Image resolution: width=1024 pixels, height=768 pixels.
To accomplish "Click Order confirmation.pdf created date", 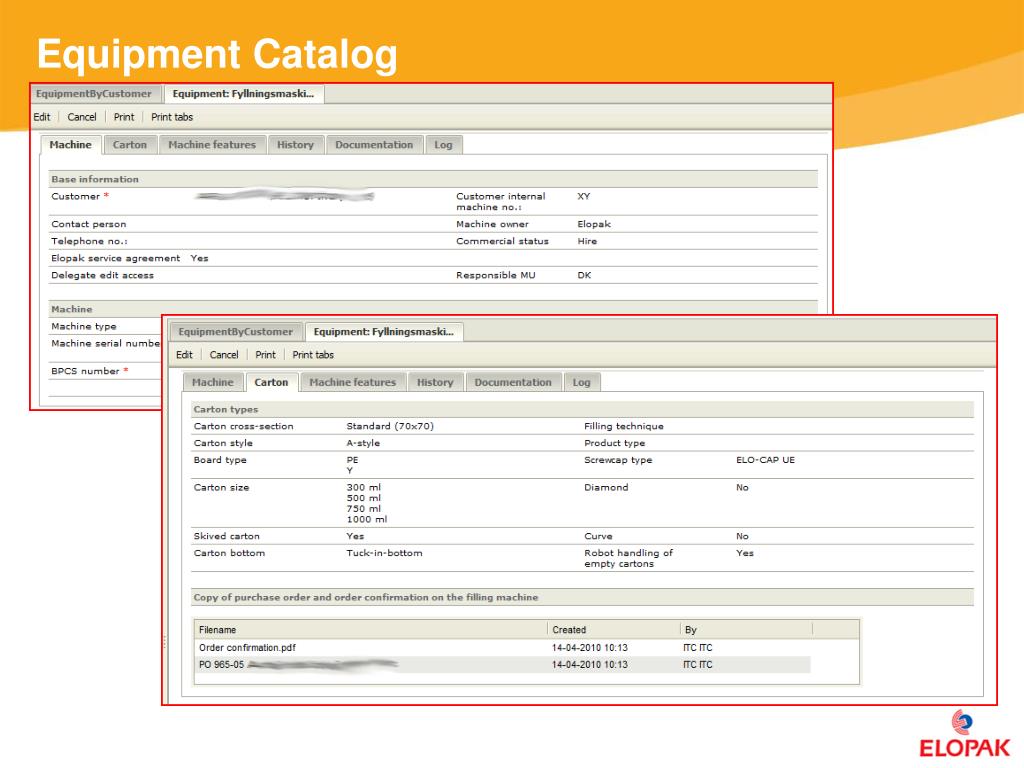I will [x=590, y=648].
